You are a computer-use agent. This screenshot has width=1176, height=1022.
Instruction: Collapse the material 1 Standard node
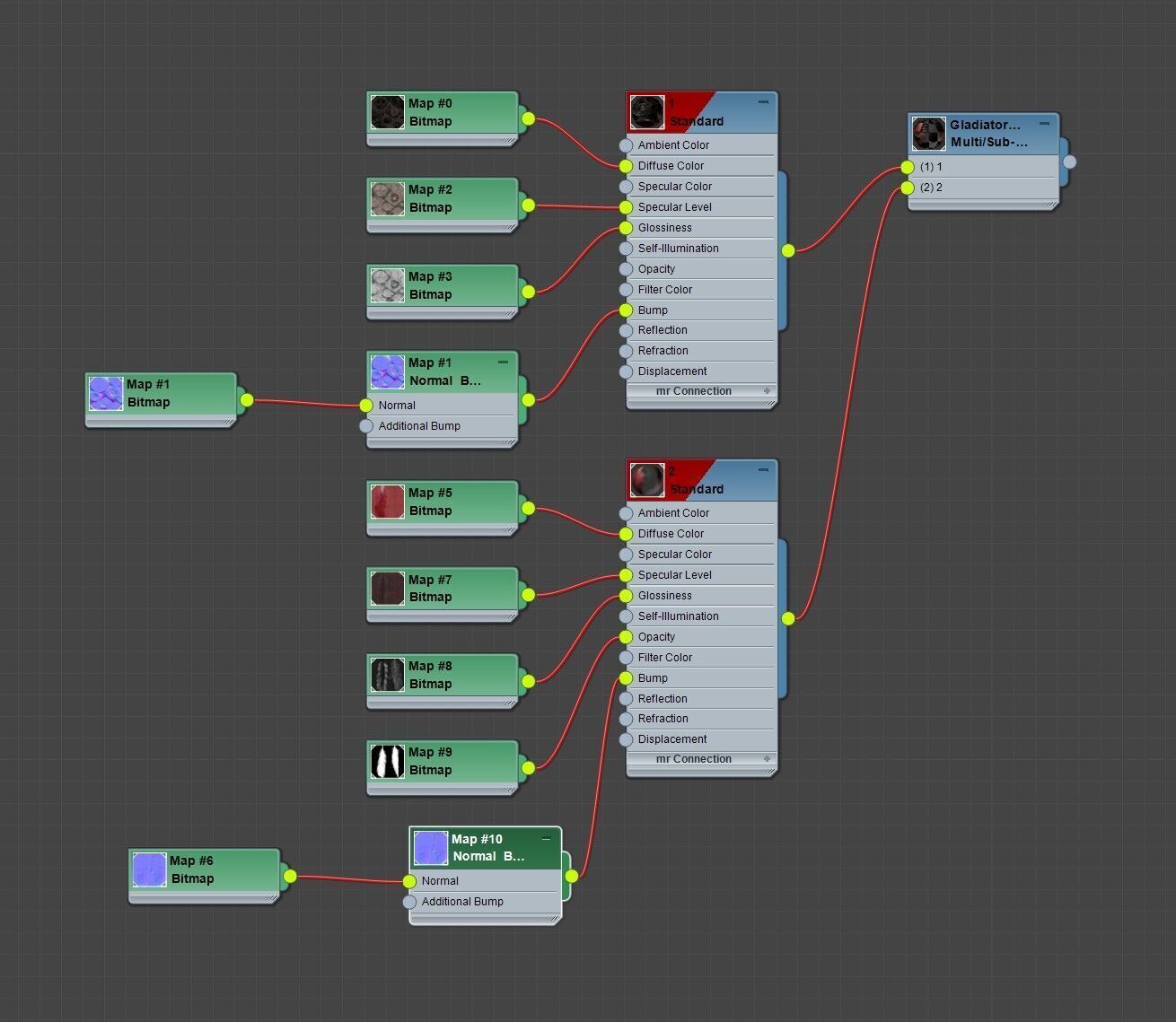(x=763, y=102)
